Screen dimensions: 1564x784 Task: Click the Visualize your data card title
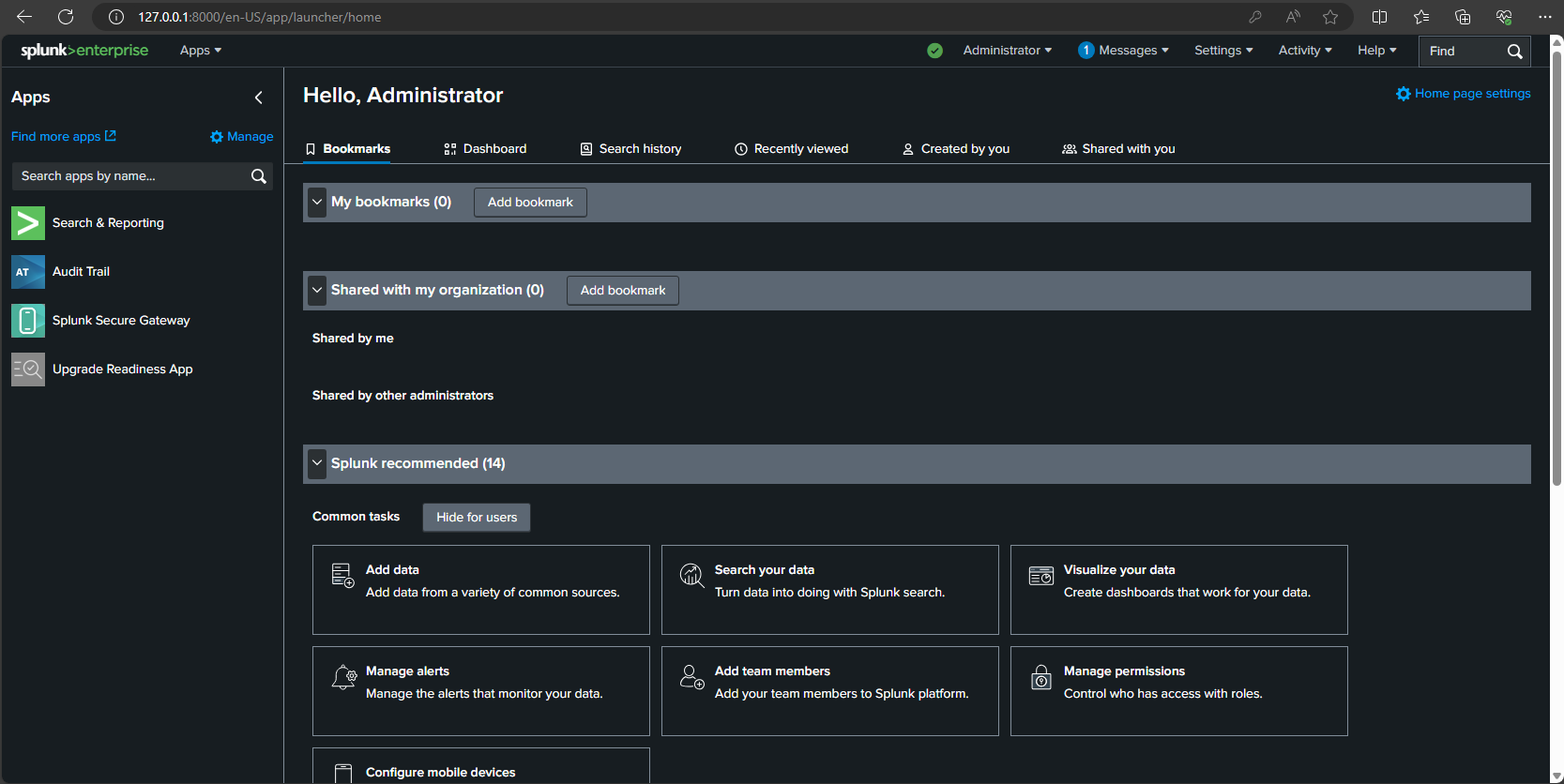pos(1119,570)
